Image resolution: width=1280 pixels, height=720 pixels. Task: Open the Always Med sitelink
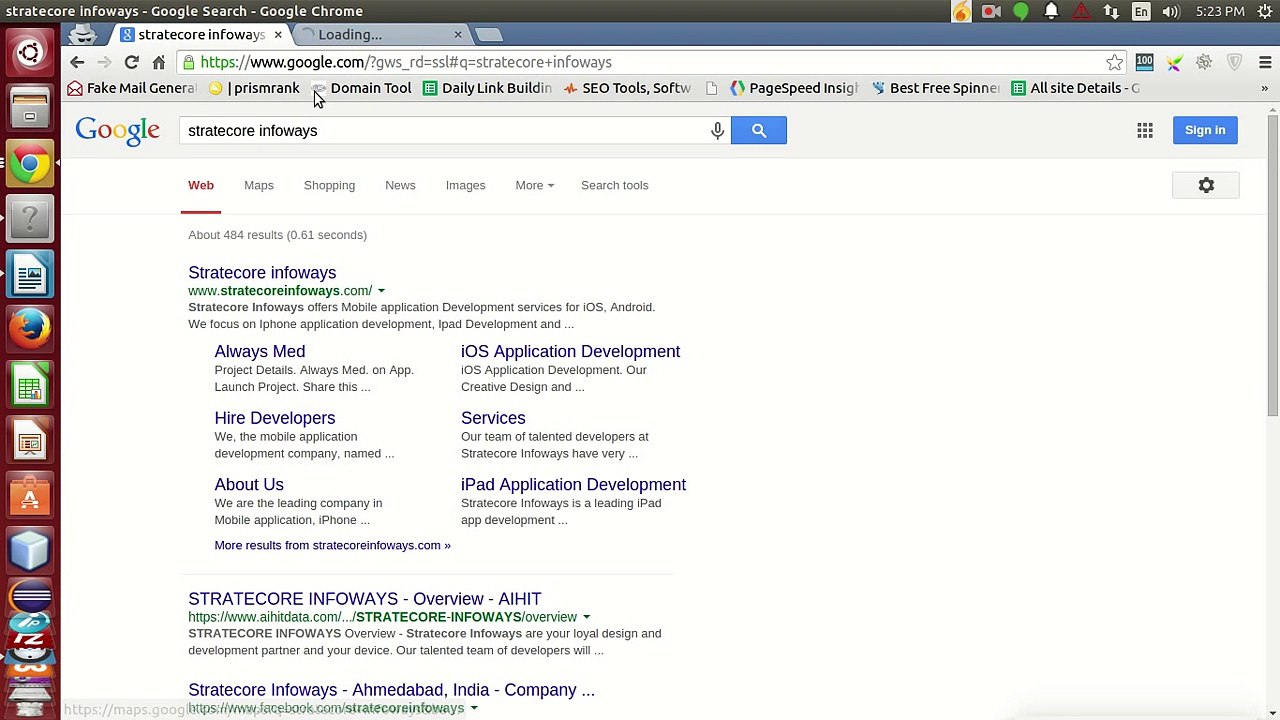[259, 351]
